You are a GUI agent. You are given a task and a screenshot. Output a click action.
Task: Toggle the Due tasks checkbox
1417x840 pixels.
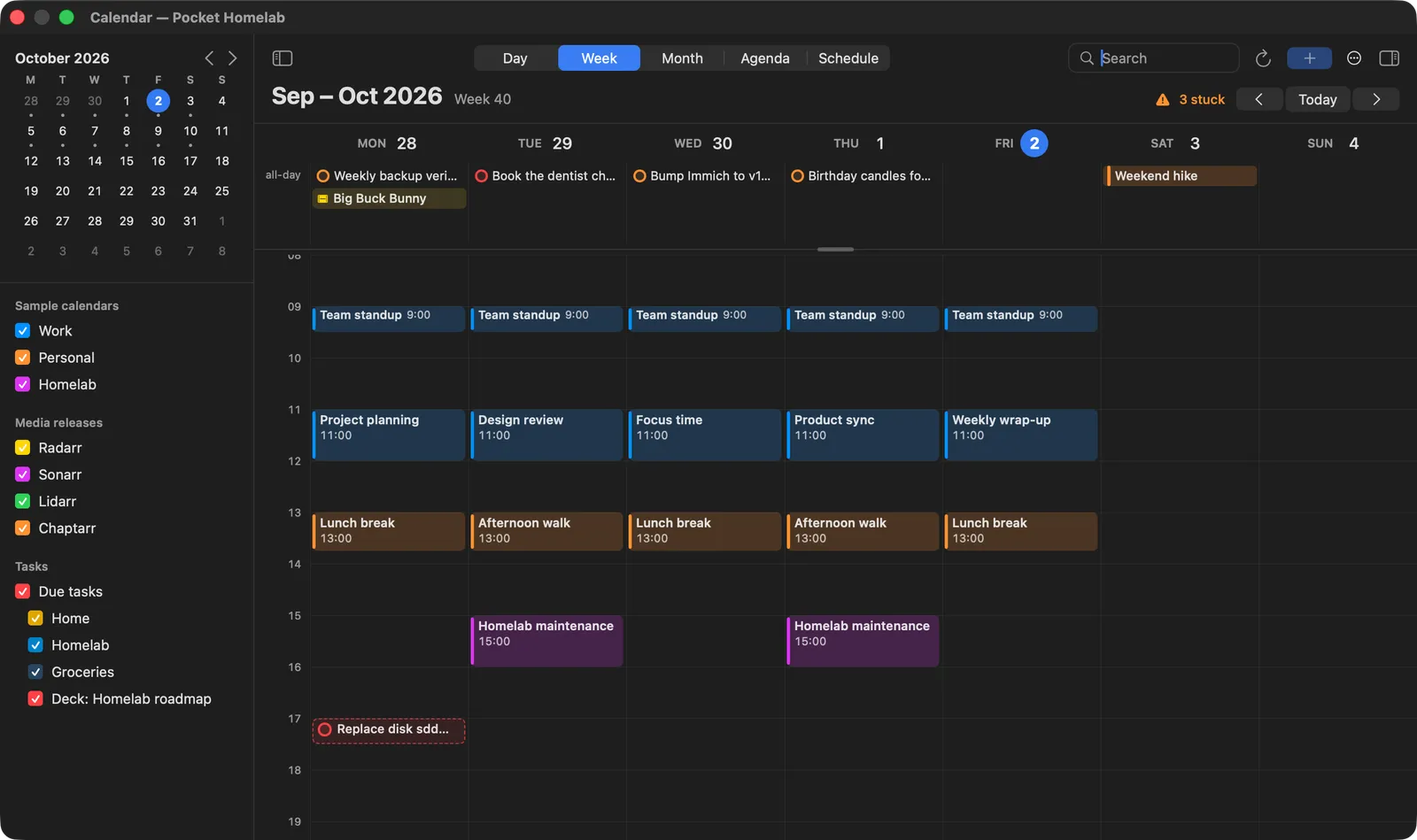[x=23, y=591]
